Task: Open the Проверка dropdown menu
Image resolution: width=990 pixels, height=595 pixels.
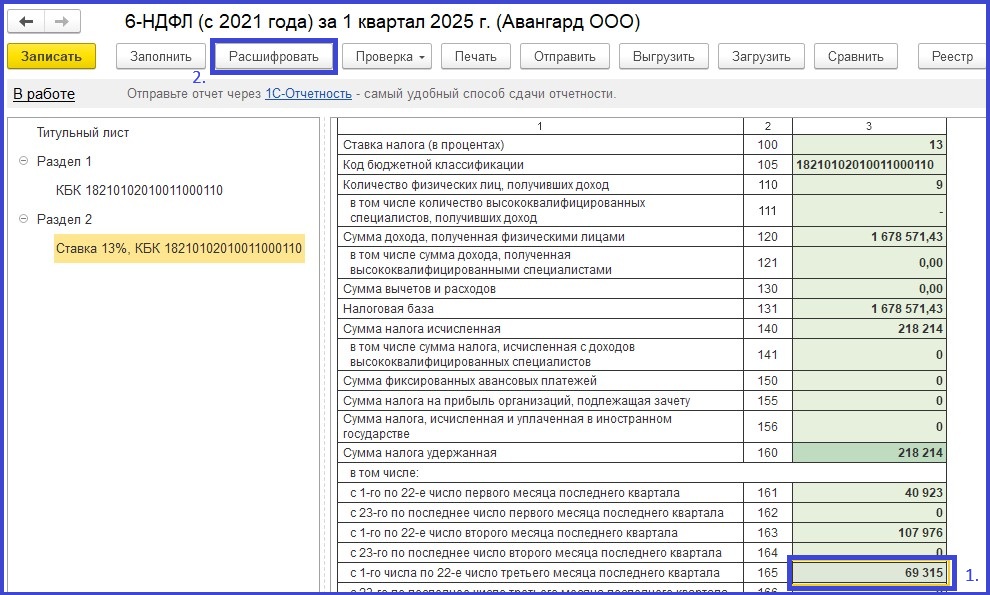Action: click(389, 56)
